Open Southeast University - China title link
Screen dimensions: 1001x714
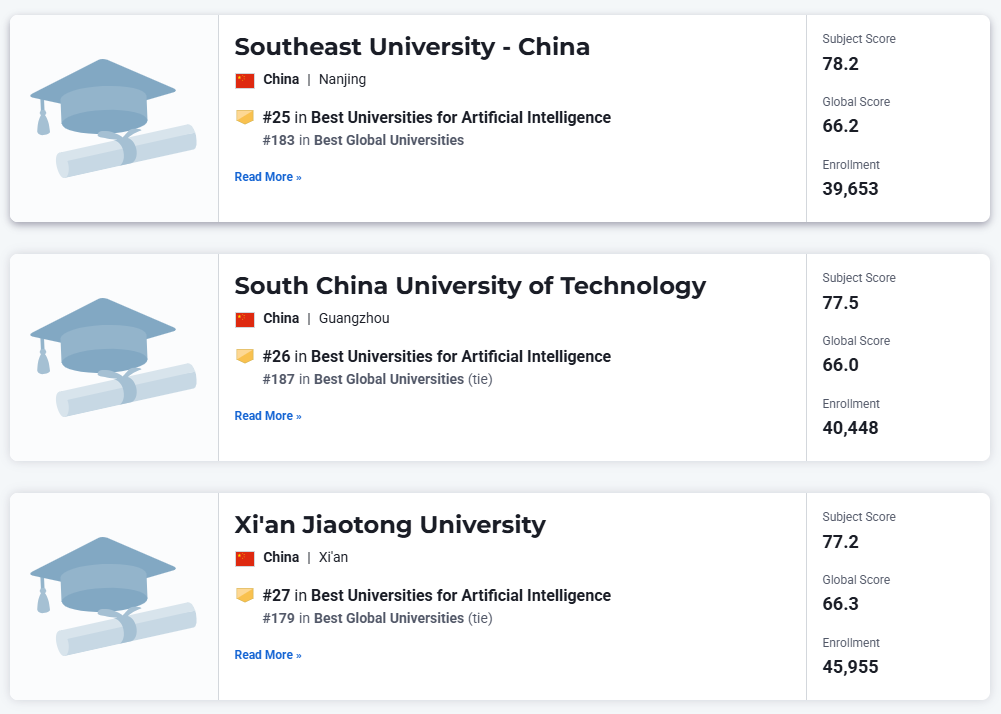tap(412, 47)
